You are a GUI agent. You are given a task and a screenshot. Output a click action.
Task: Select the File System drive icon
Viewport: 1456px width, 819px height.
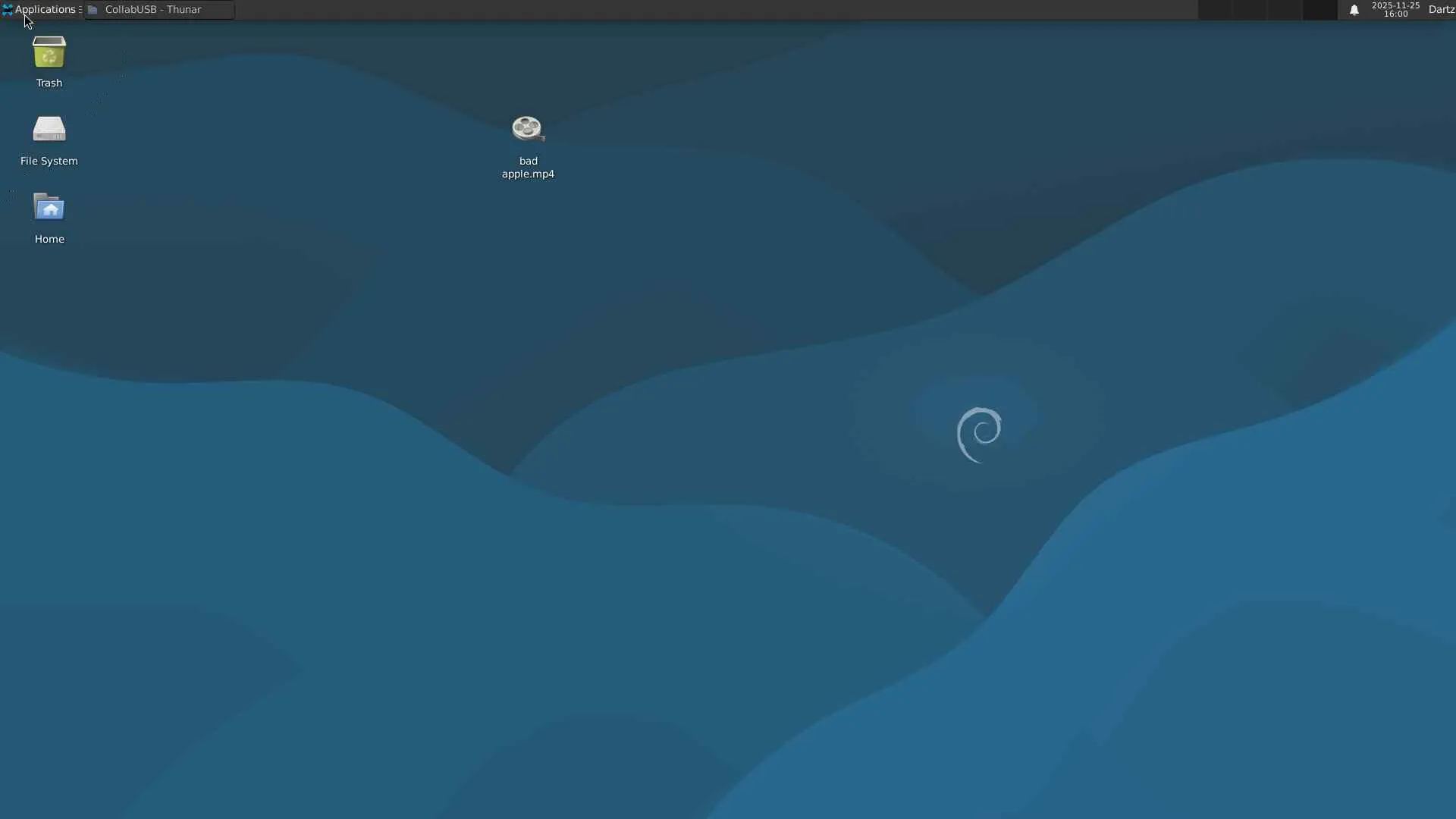[49, 130]
